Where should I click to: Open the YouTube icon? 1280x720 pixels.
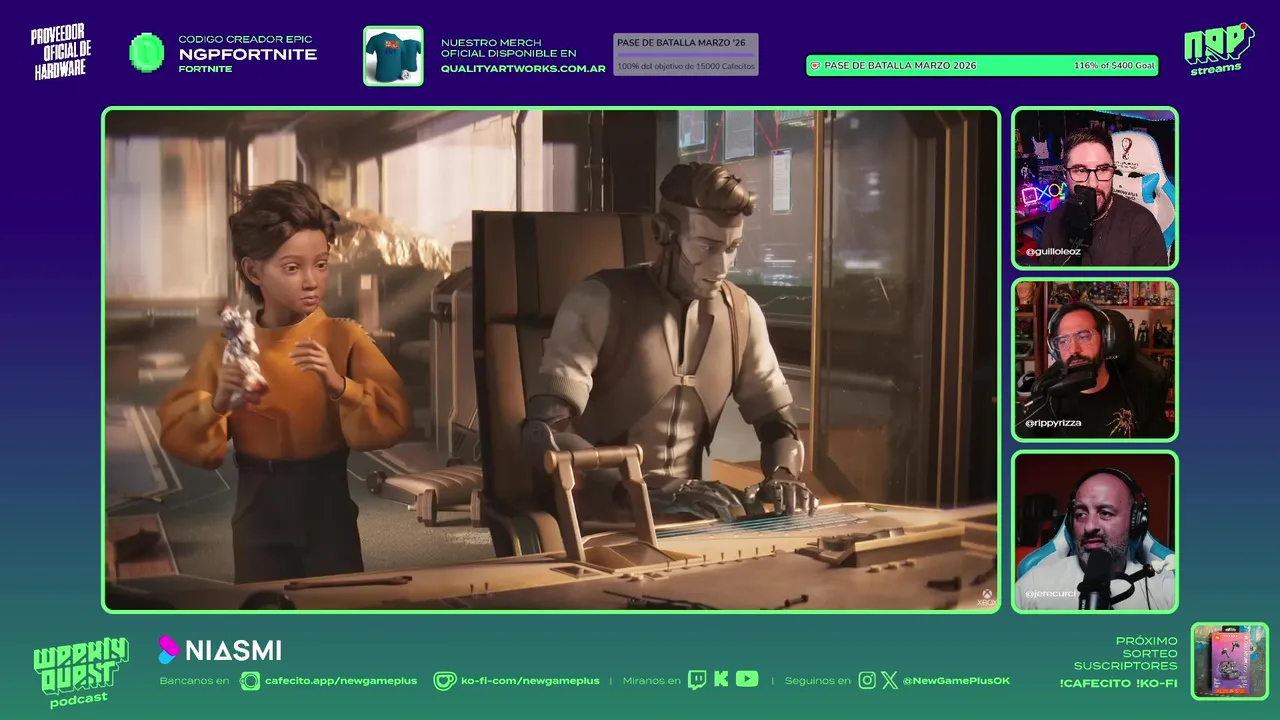pyautogui.click(x=747, y=679)
